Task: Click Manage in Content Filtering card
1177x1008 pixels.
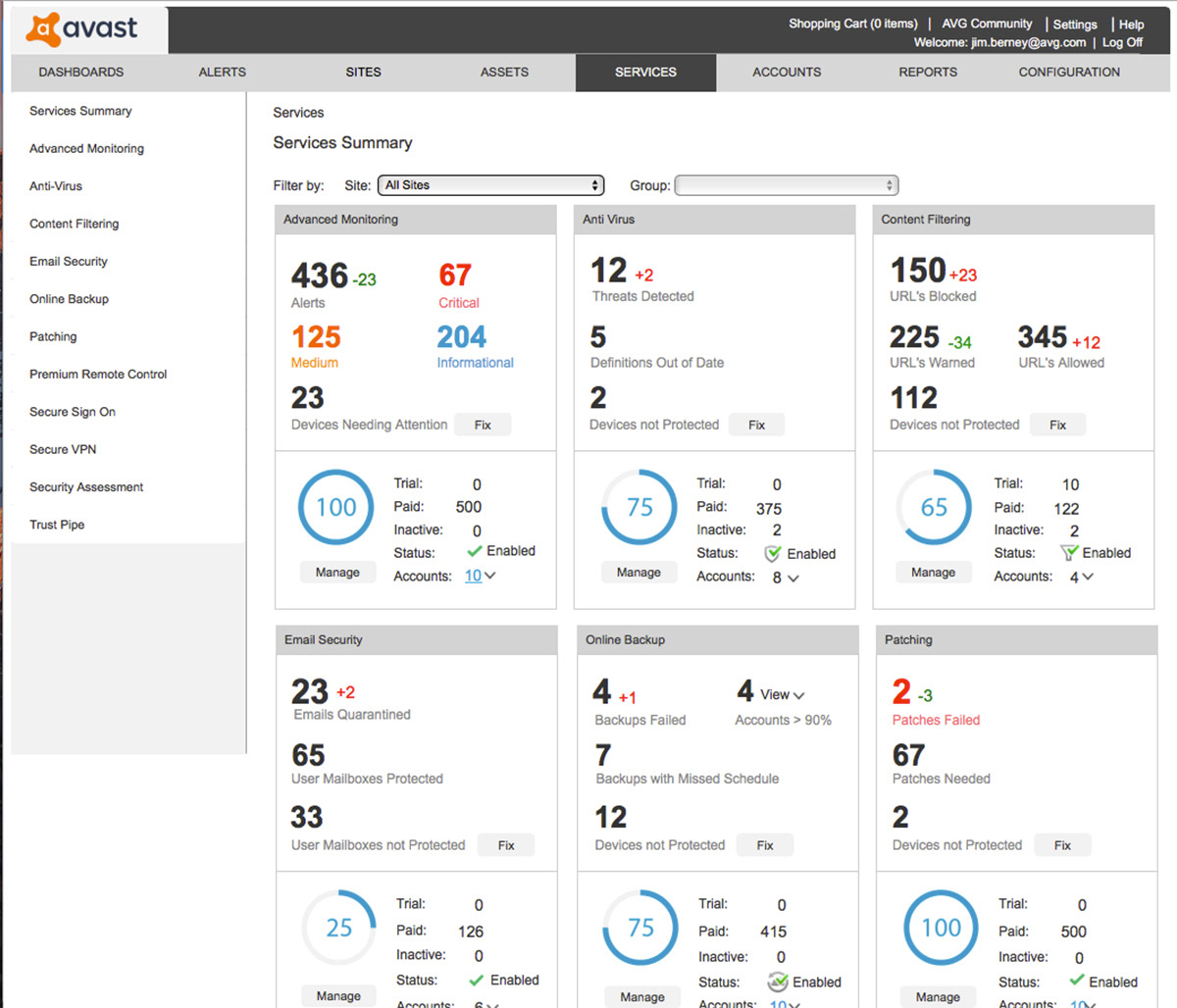Action: click(x=933, y=573)
